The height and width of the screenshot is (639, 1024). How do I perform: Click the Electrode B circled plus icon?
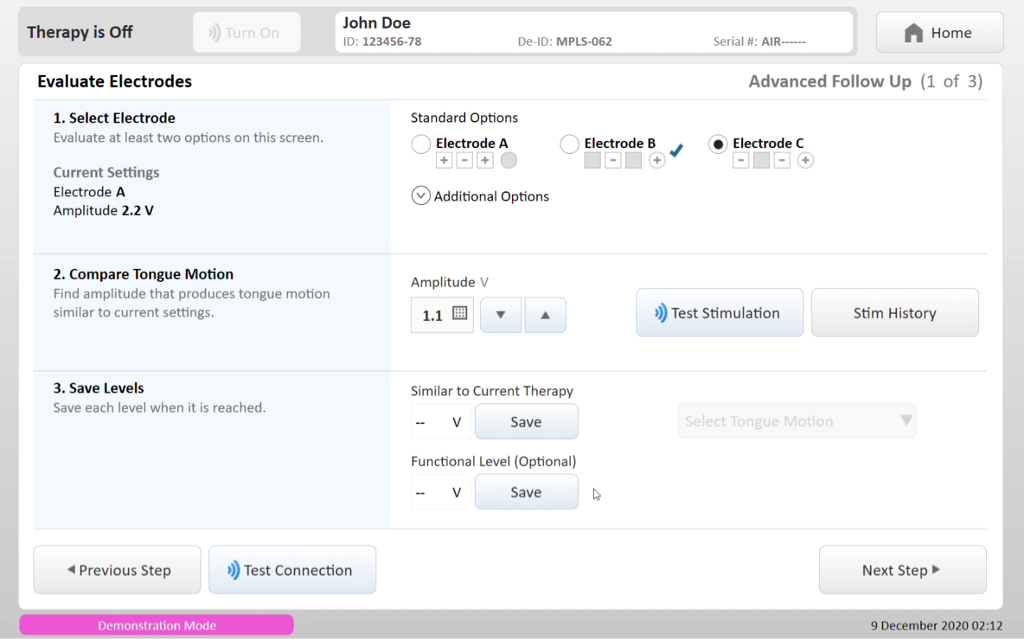point(657,160)
